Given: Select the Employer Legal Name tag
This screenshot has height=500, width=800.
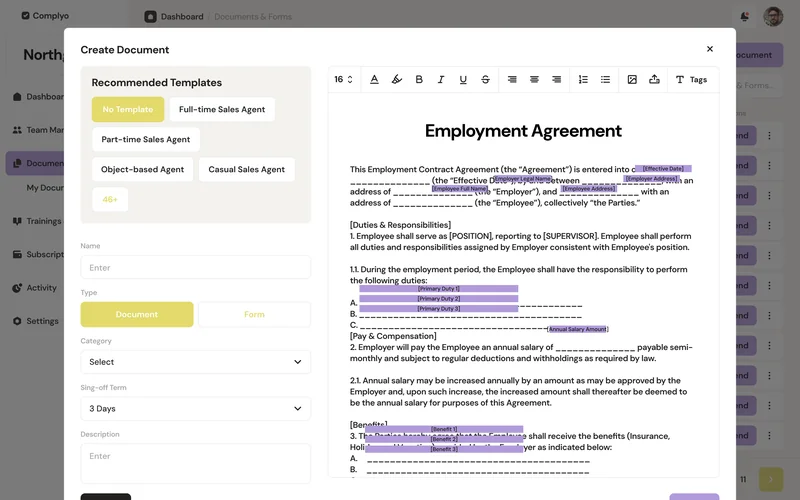Looking at the screenshot, I should coord(523,179).
